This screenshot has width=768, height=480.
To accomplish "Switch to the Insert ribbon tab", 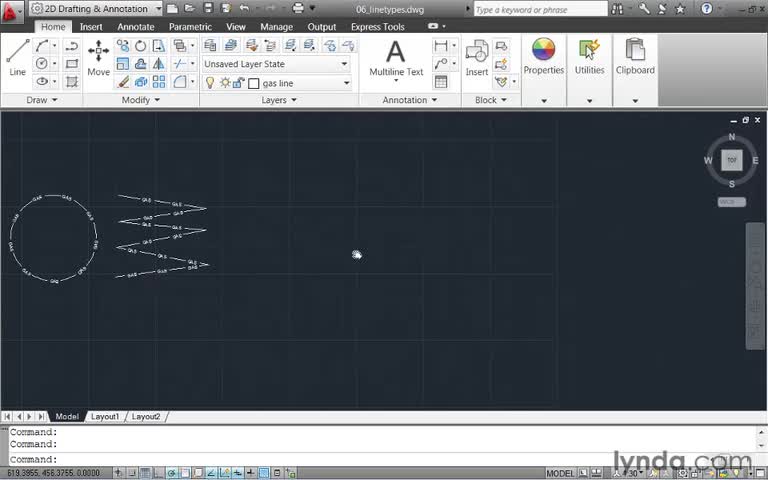I will [91, 27].
